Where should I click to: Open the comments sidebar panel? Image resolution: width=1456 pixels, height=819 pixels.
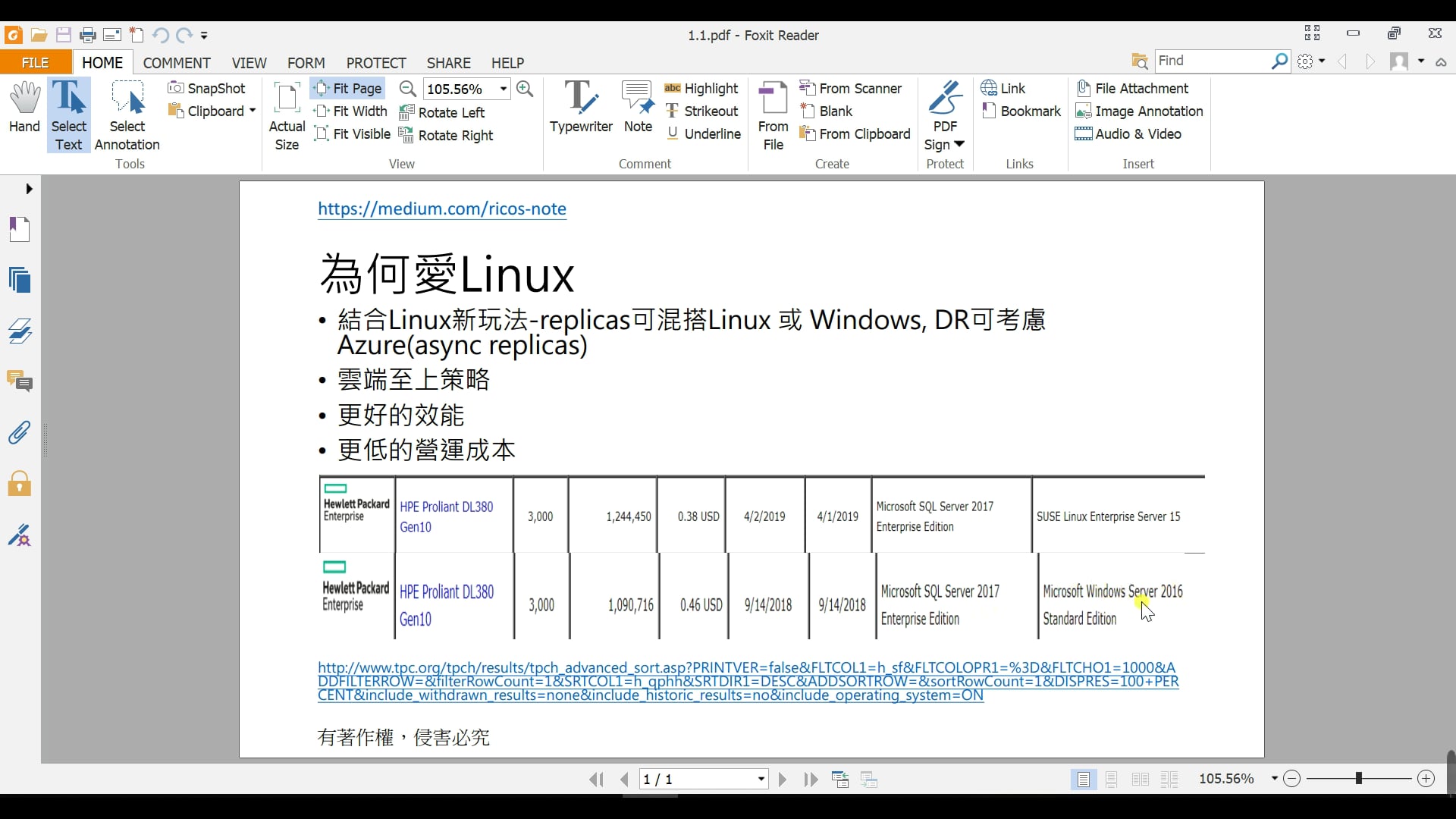coord(20,381)
